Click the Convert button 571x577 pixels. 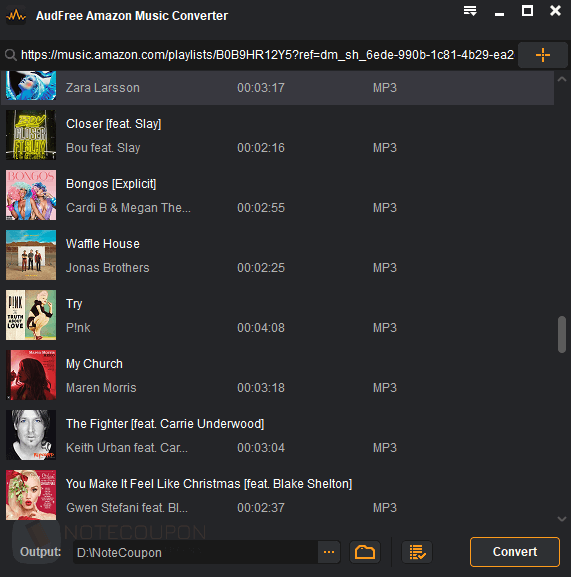coord(515,552)
